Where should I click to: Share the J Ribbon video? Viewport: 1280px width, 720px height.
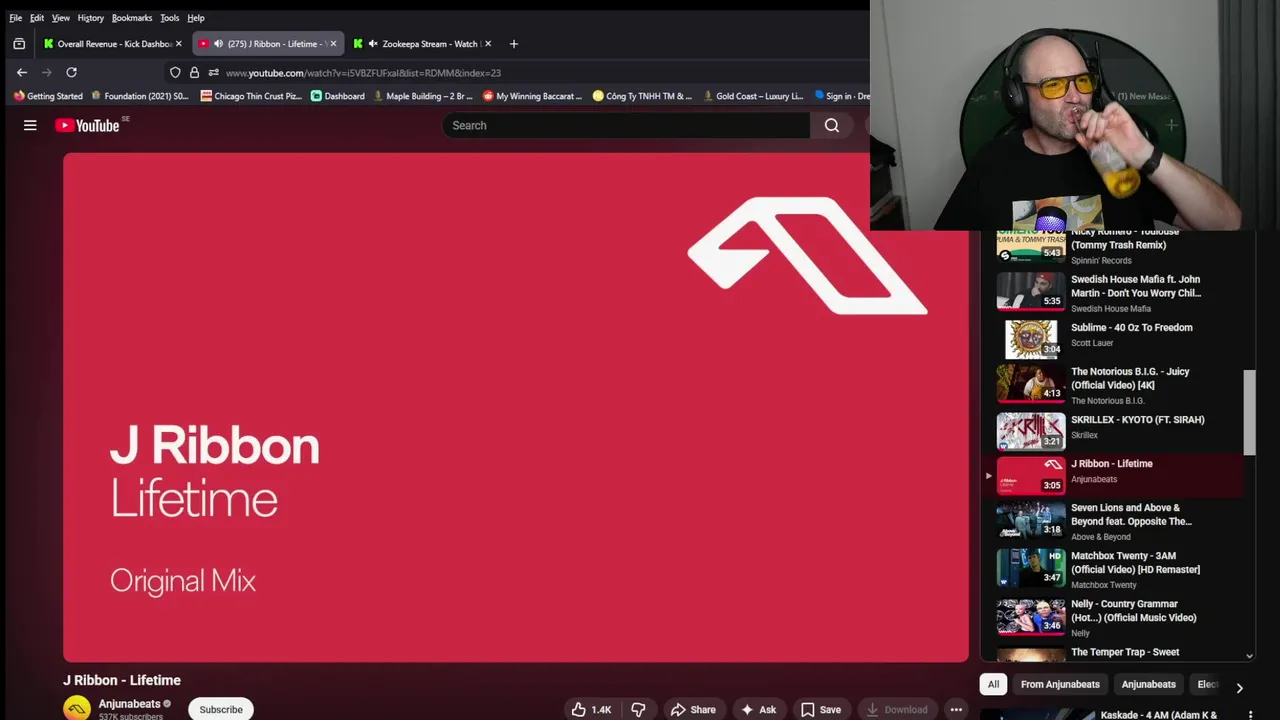coord(693,709)
